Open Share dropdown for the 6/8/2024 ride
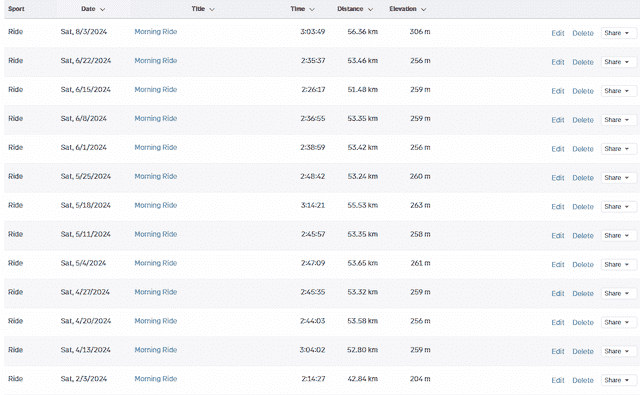 618,120
